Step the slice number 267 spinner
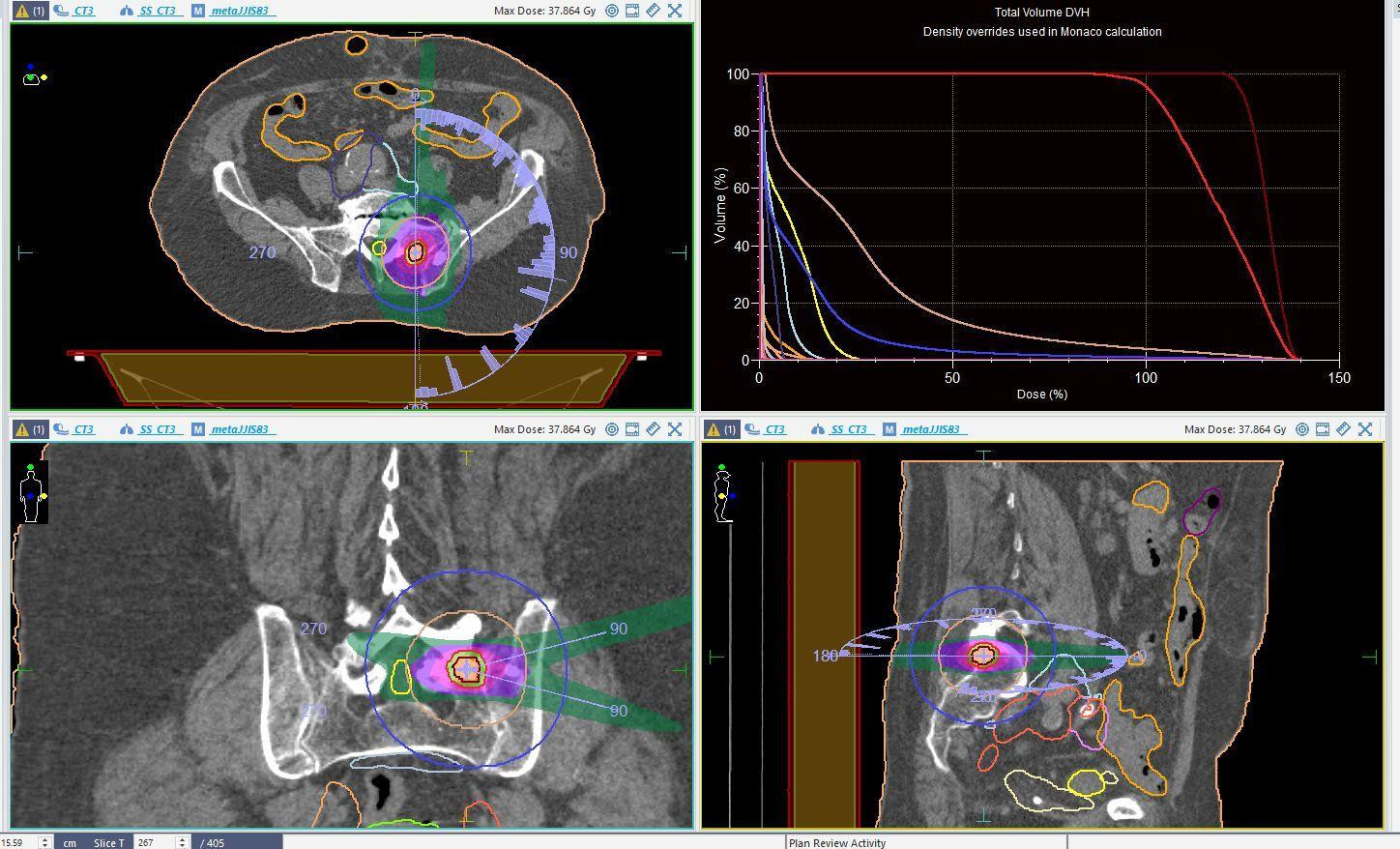The width and height of the screenshot is (1400, 849). coord(182,842)
